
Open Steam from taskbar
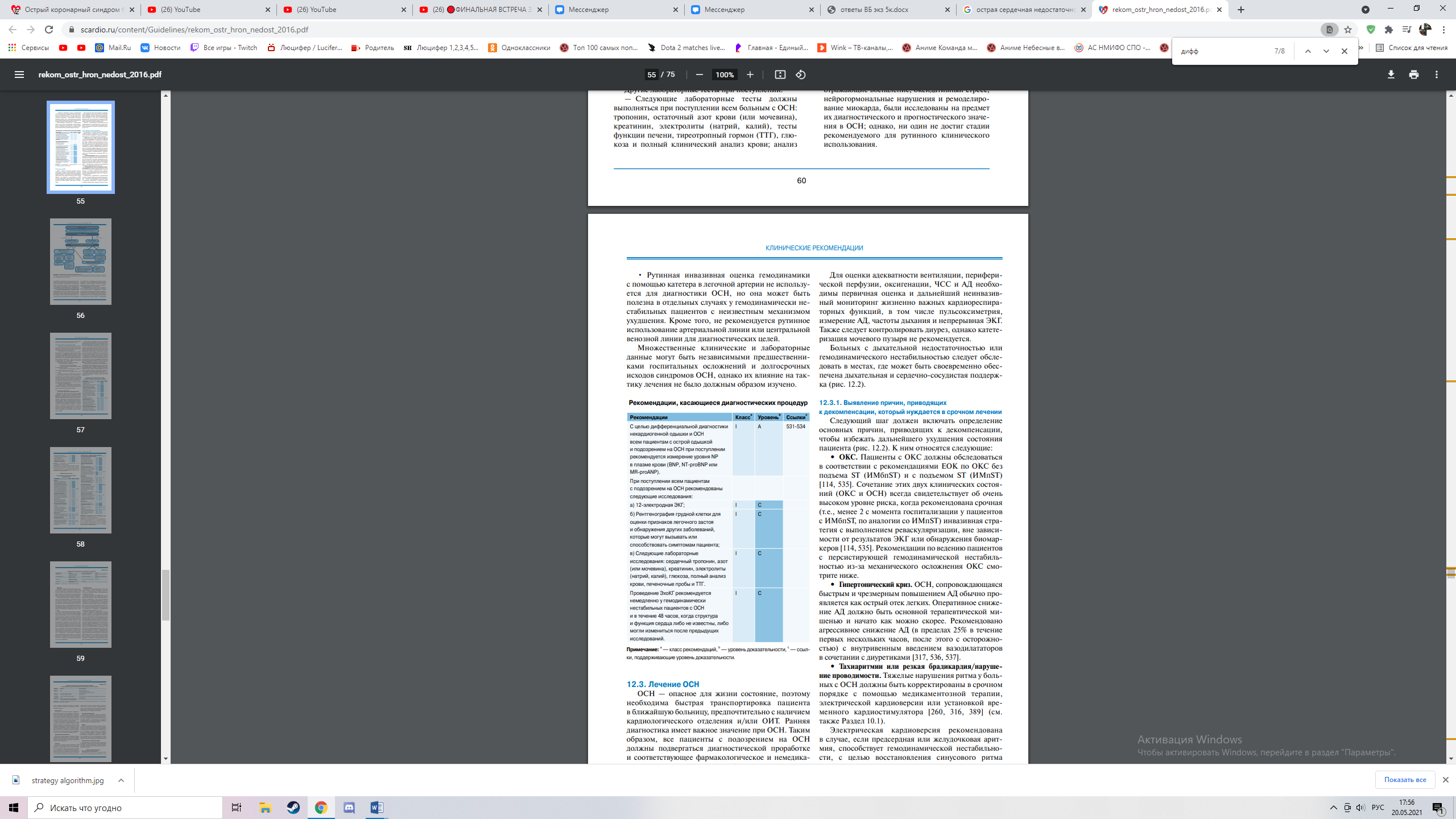pos(293,808)
